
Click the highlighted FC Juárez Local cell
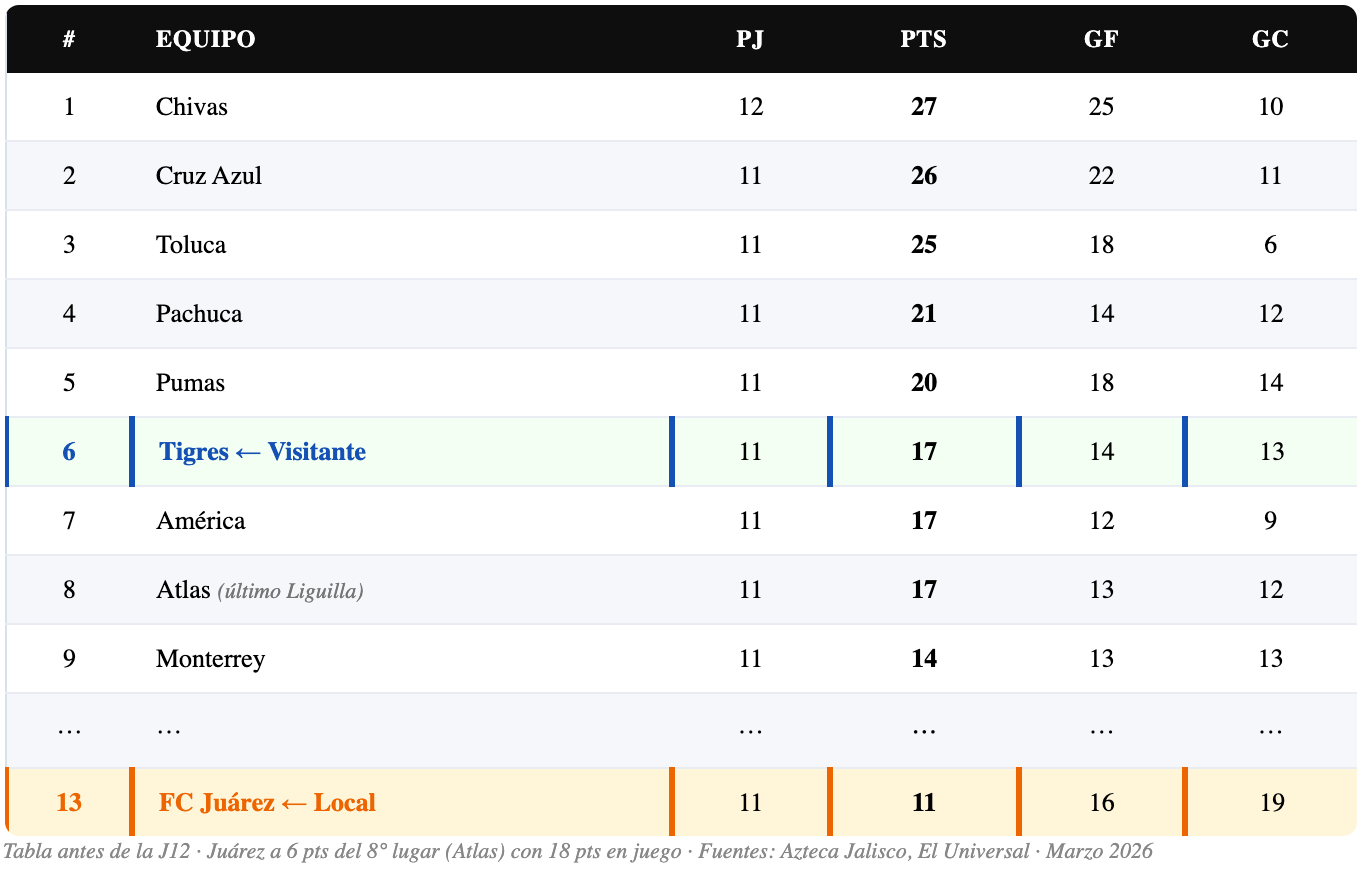pos(267,803)
